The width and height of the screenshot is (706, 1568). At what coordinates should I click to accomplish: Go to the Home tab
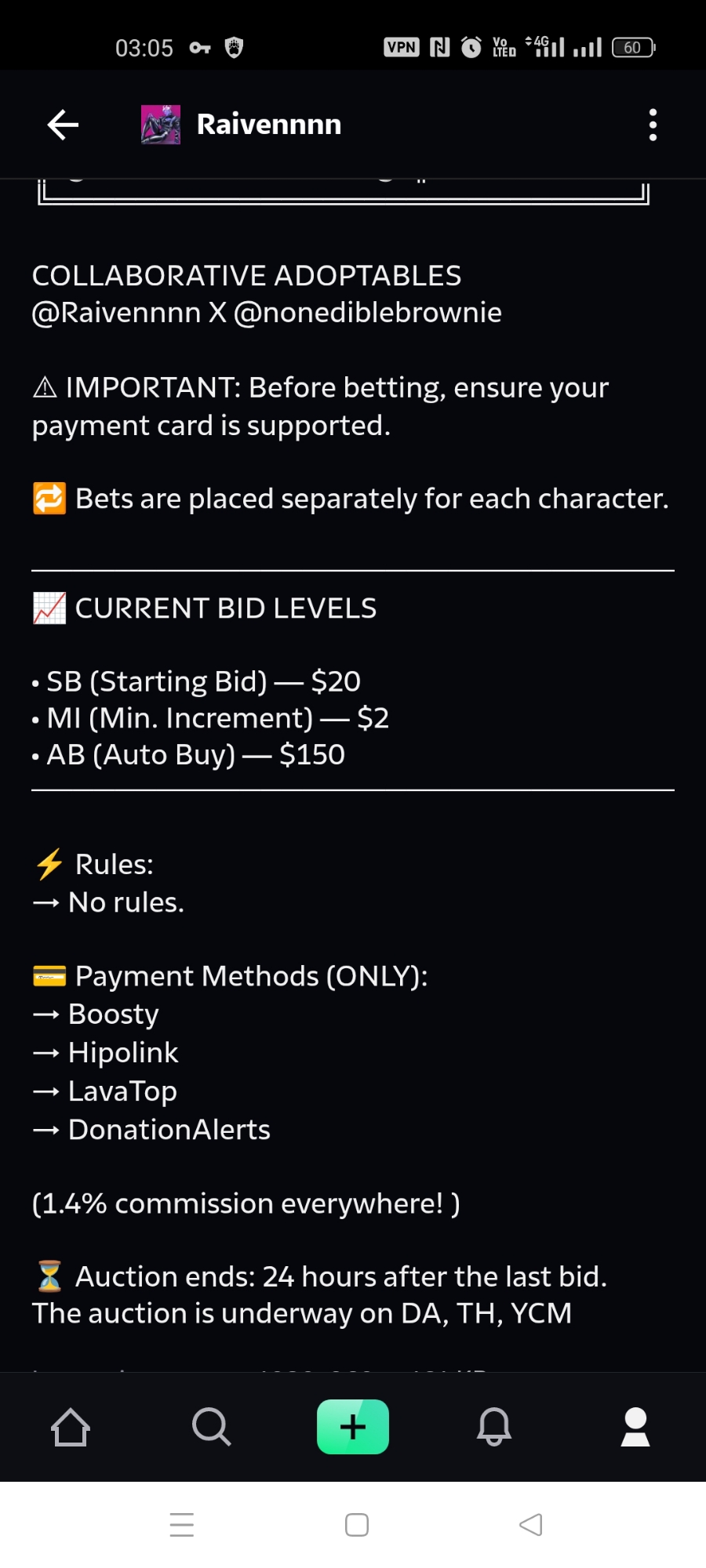[71, 1427]
